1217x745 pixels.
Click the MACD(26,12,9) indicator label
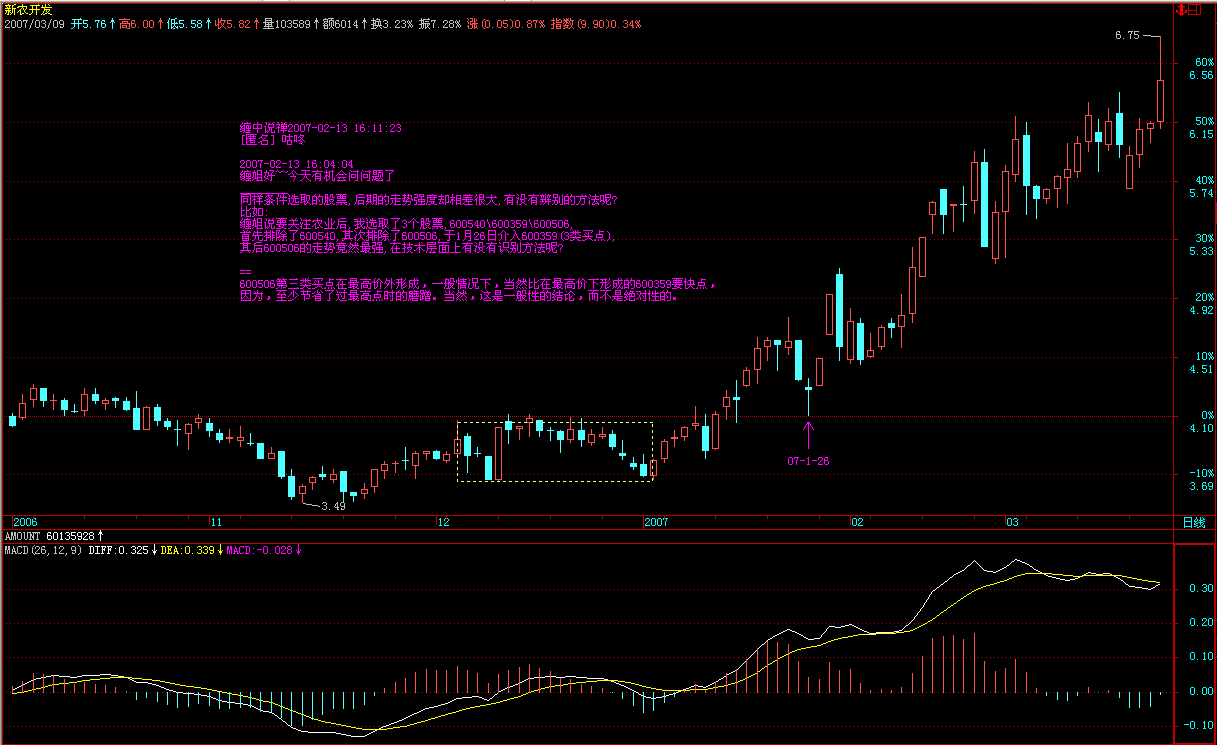click(x=43, y=550)
